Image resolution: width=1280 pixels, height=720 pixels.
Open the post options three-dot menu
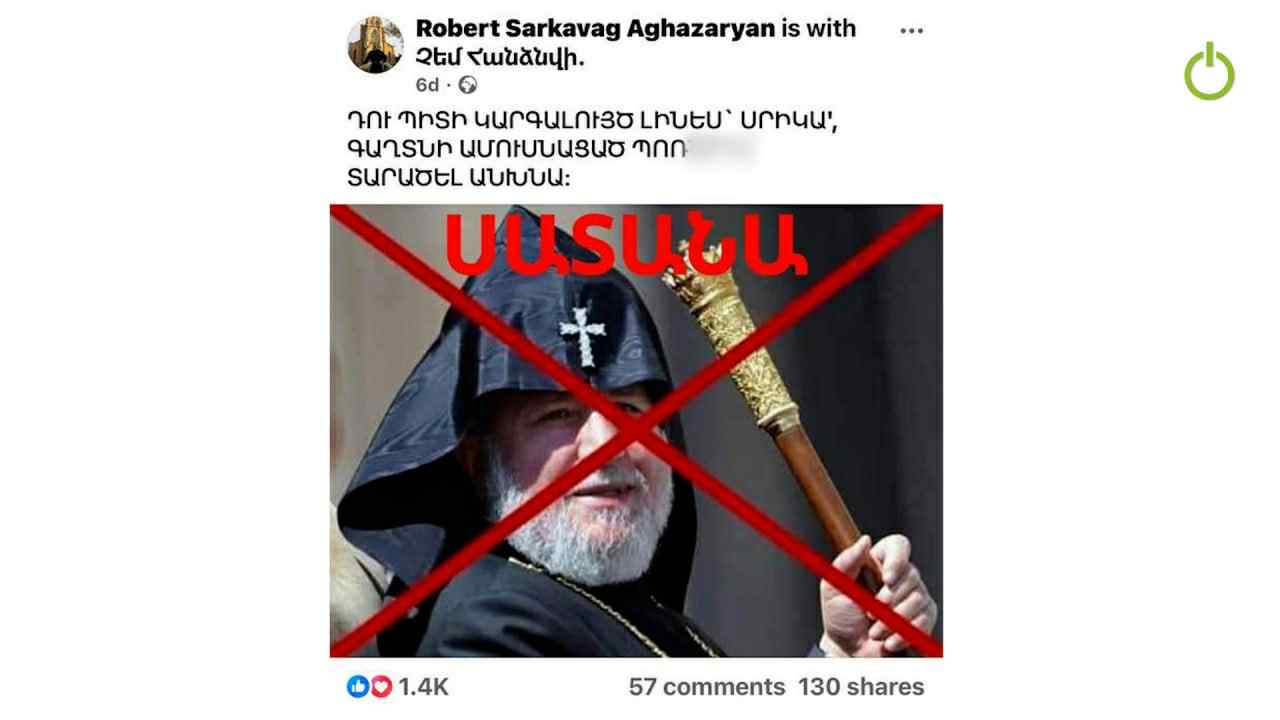911,31
